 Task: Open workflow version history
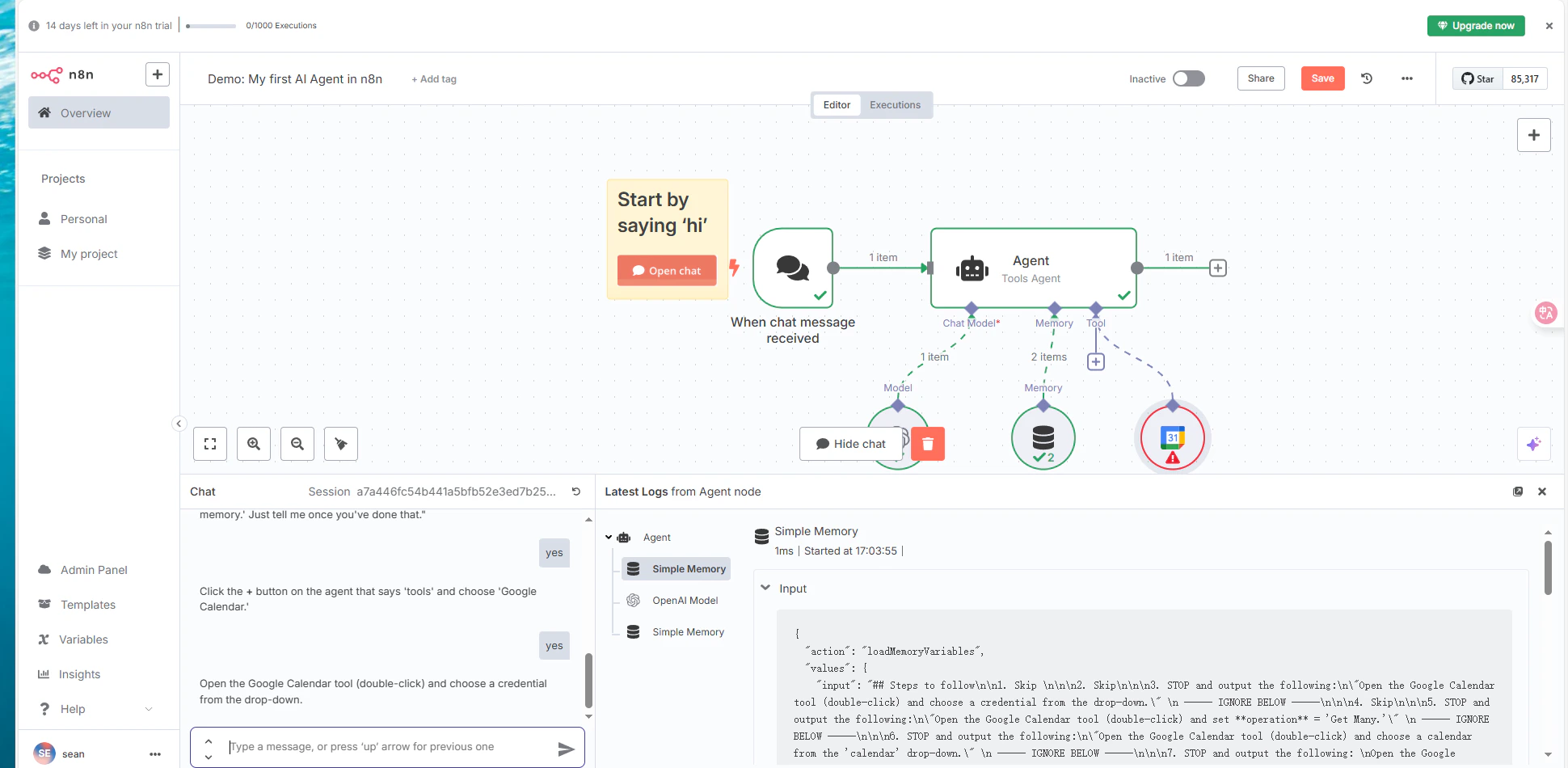pyautogui.click(x=1367, y=78)
